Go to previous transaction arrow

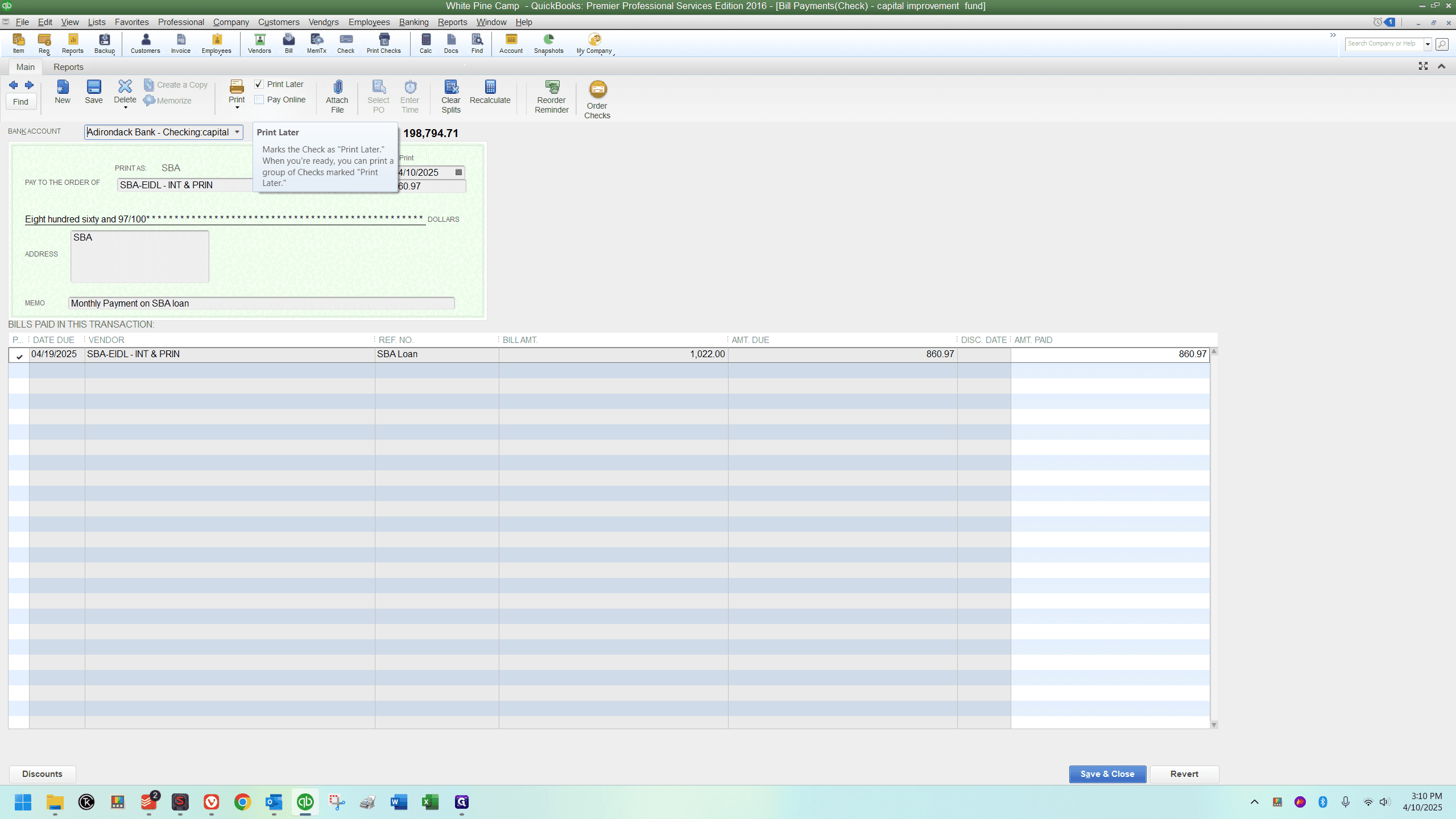click(x=14, y=85)
